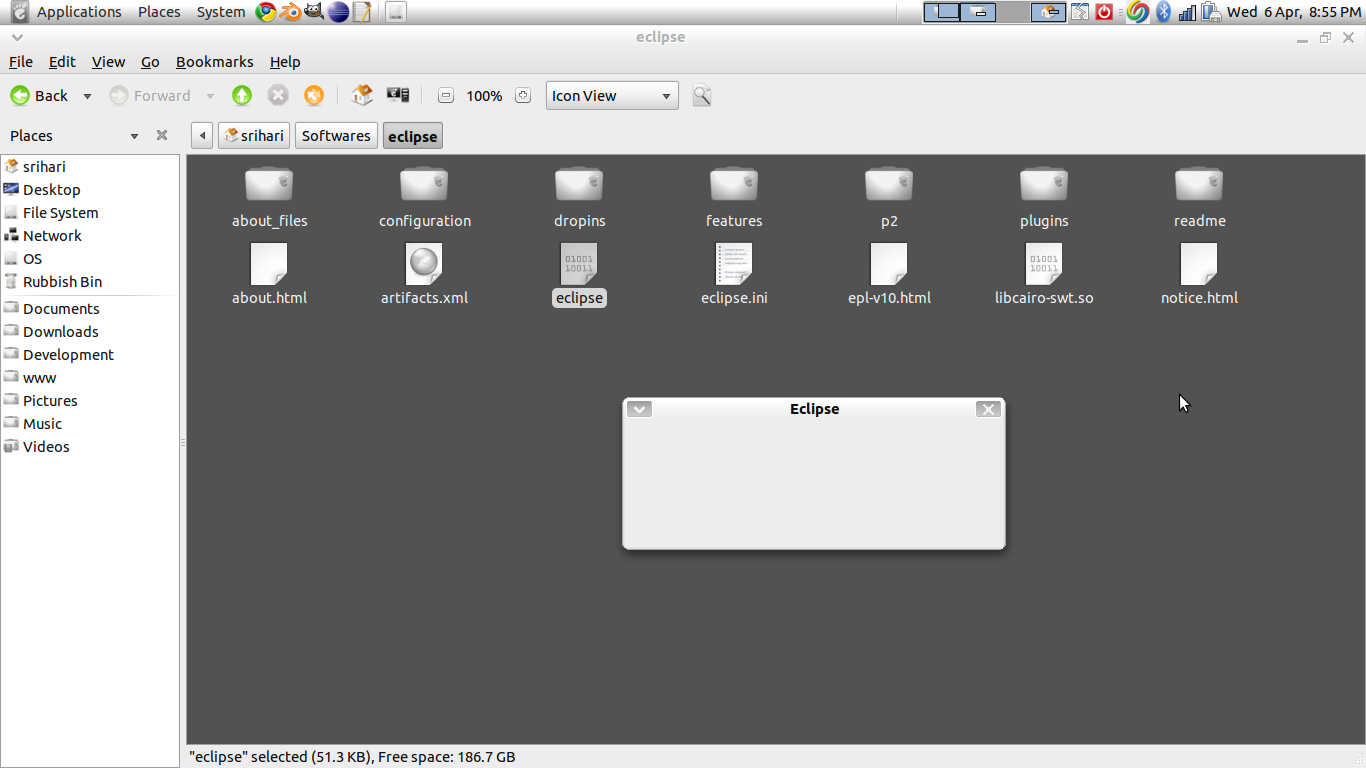Go up to parent folder with green arrow
Viewport: 1366px width, 768px height.
pyautogui.click(x=242, y=96)
